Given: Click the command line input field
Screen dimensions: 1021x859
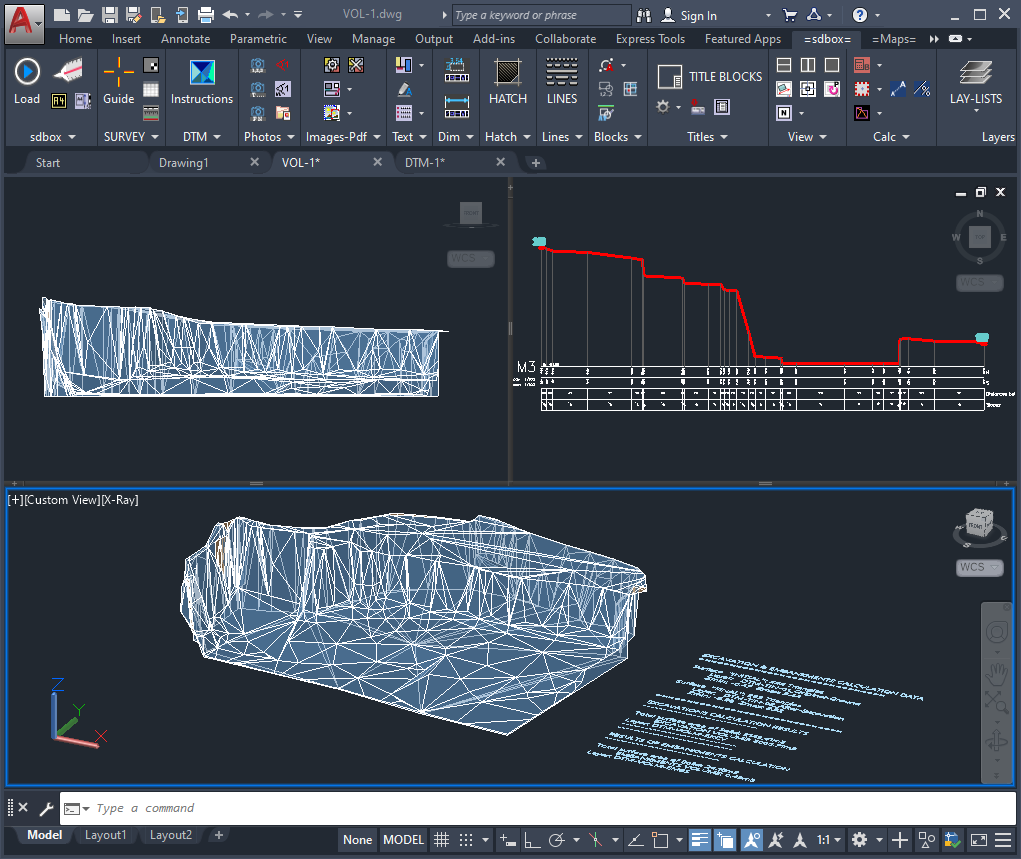Looking at the screenshot, I should click(538, 808).
